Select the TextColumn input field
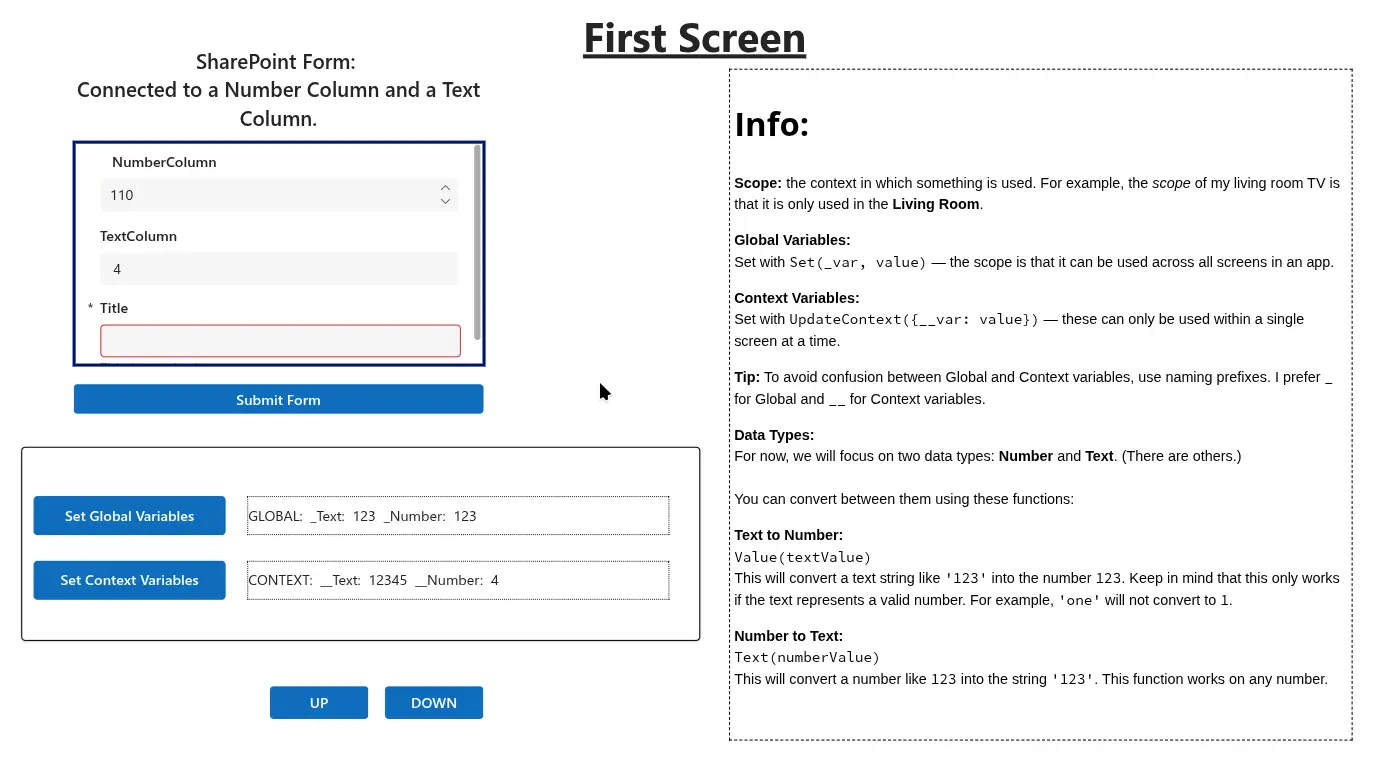Image resolution: width=1378 pixels, height=769 pixels. pyautogui.click(x=278, y=269)
